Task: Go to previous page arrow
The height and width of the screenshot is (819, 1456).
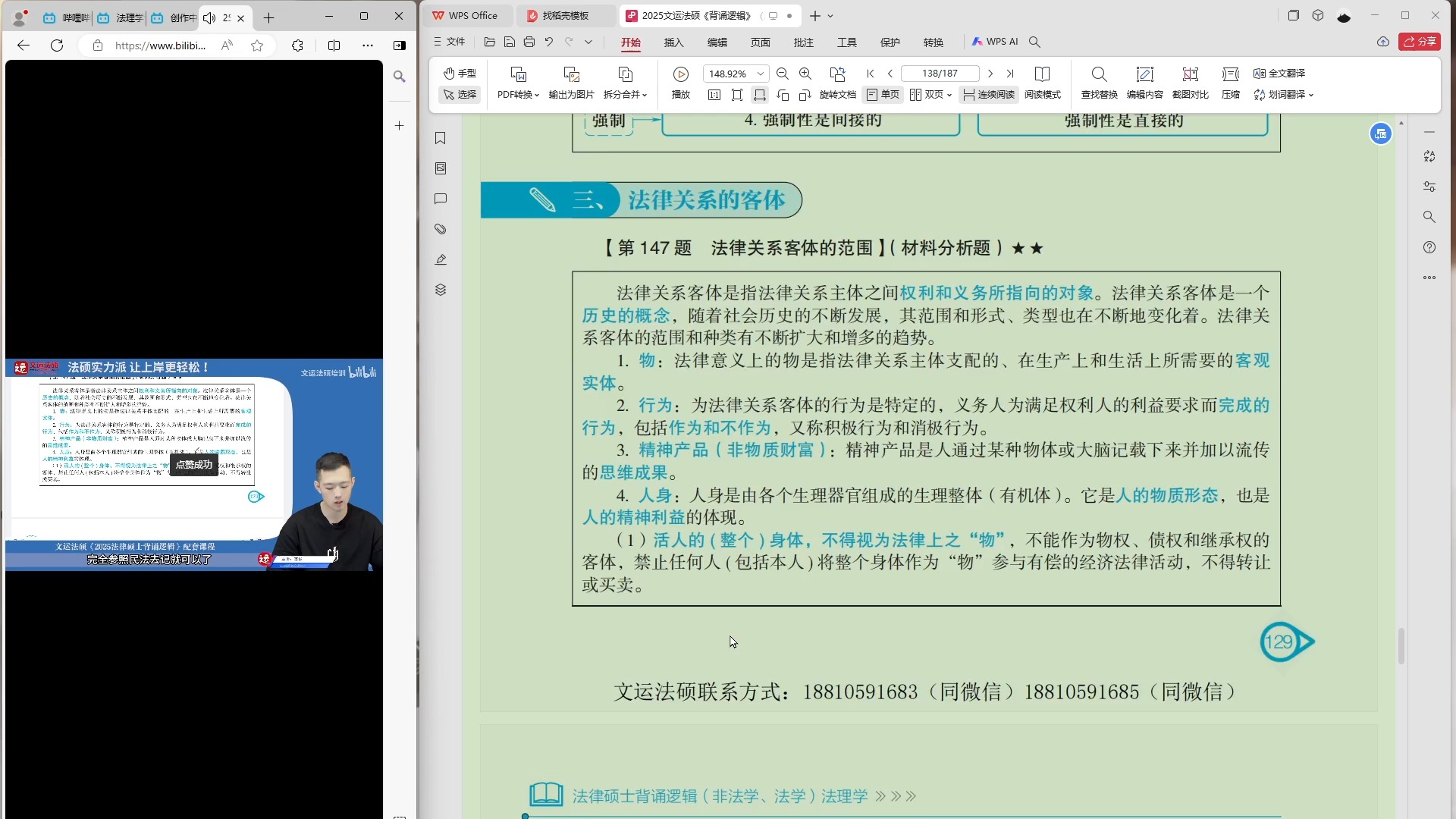Action: (890, 74)
